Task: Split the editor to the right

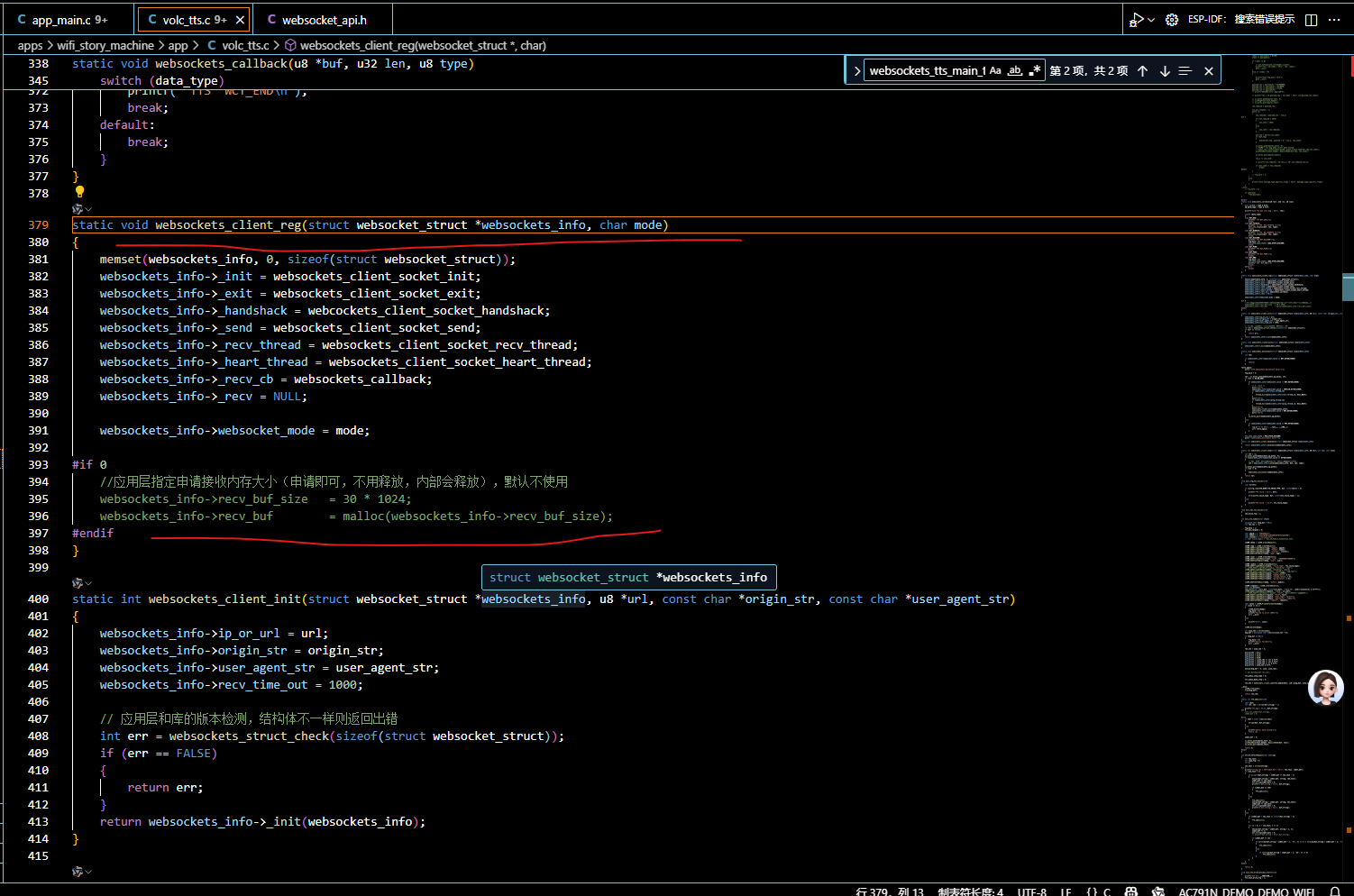Action: coord(1312,20)
